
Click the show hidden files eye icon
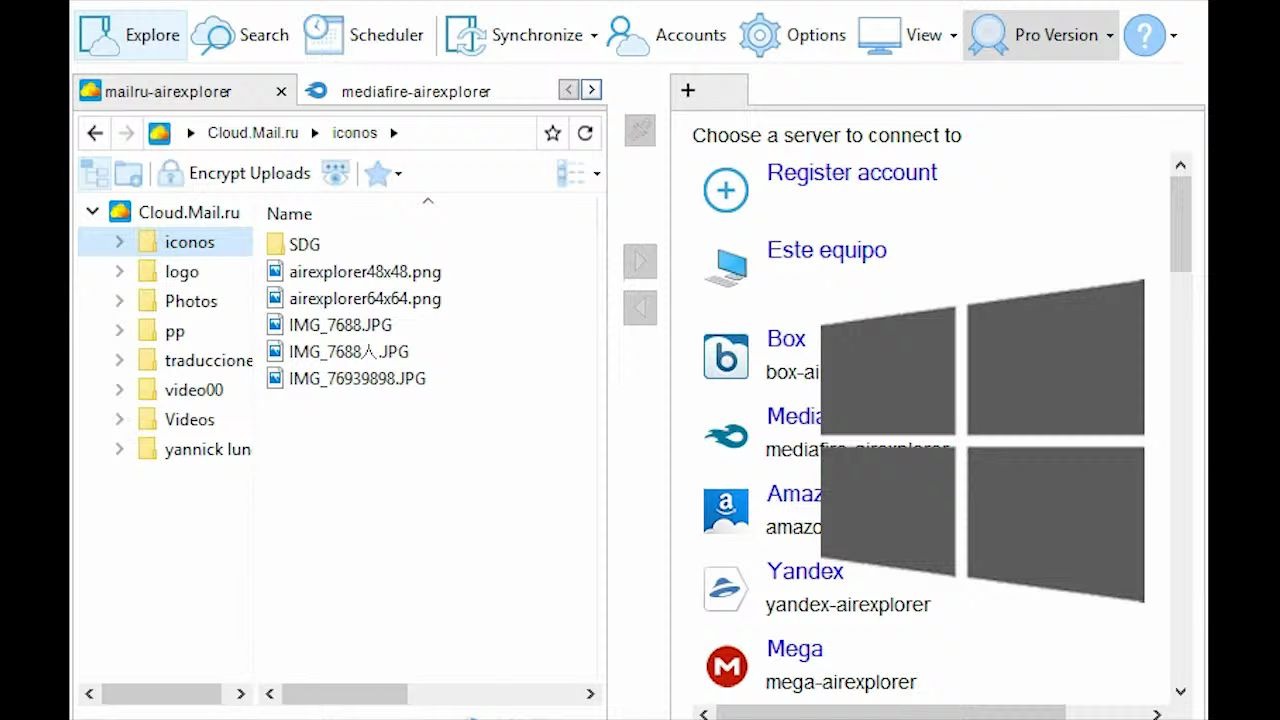[335, 173]
